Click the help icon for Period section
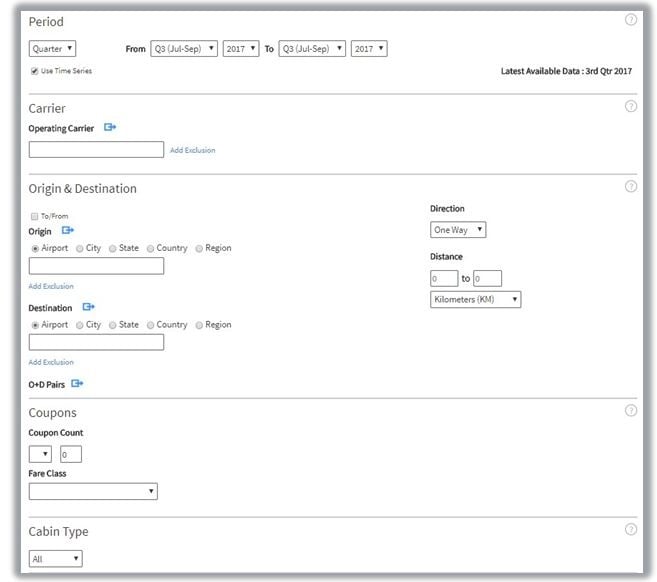Screen dimensions: 657x582 630,20
